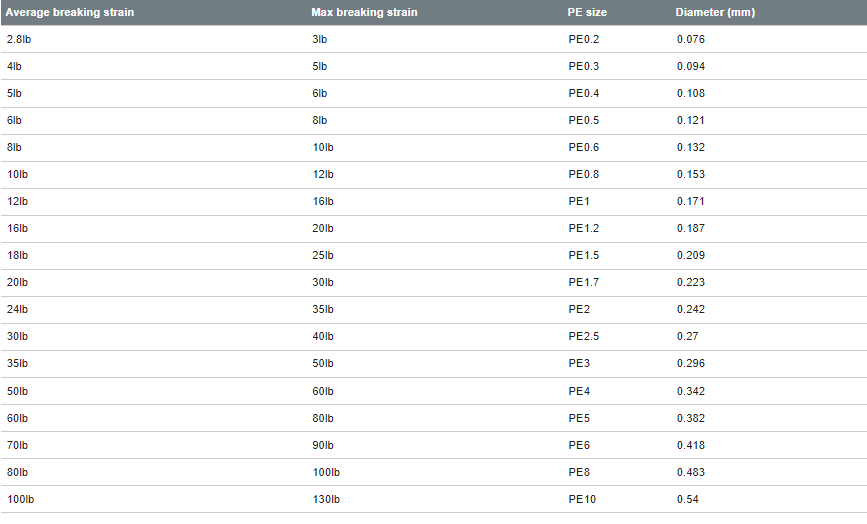This screenshot has height=524, width=867.
Task: Click the 100lb average strain cell
Action: [x=20, y=499]
